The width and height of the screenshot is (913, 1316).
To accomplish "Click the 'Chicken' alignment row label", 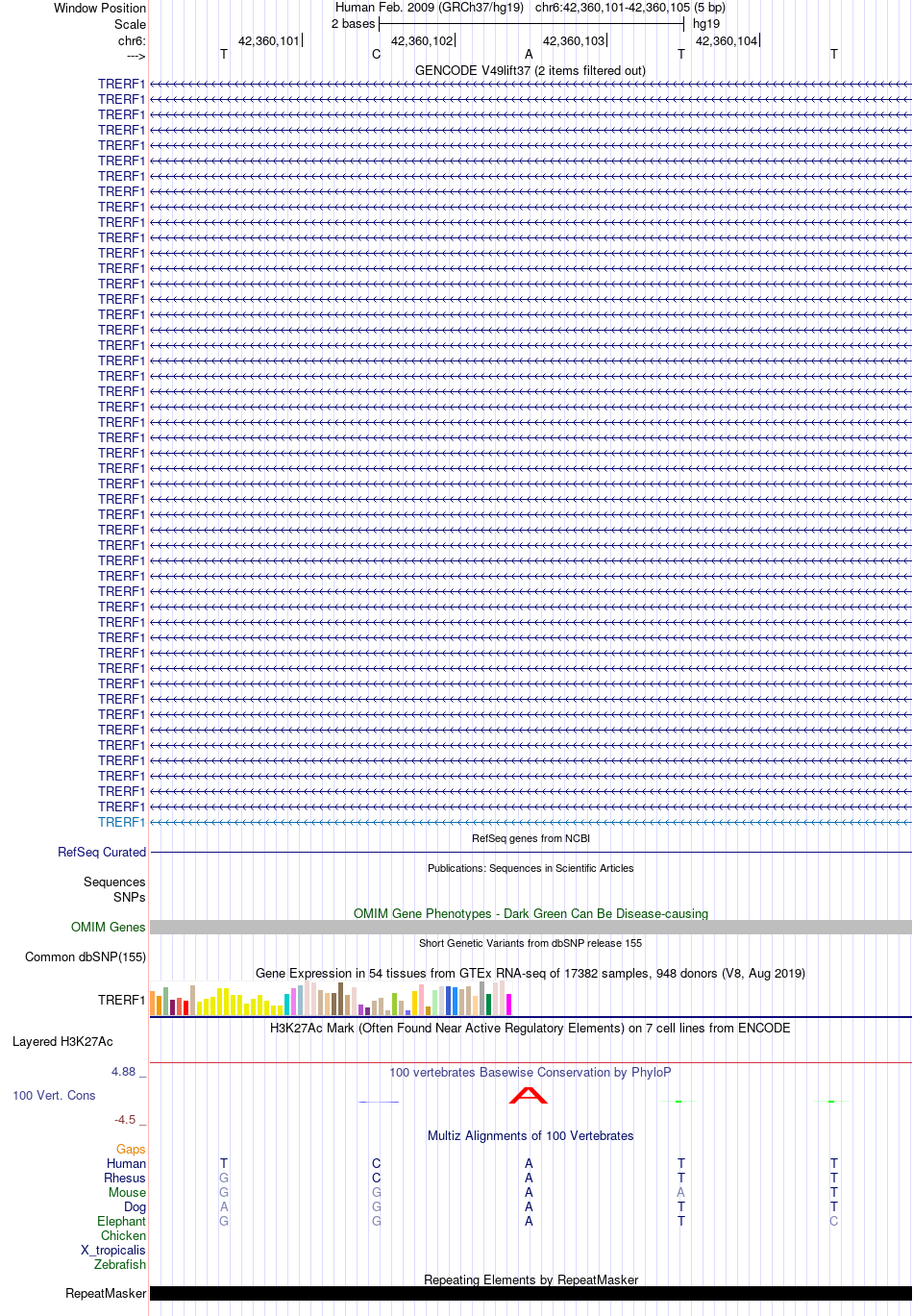I will (123, 1235).
